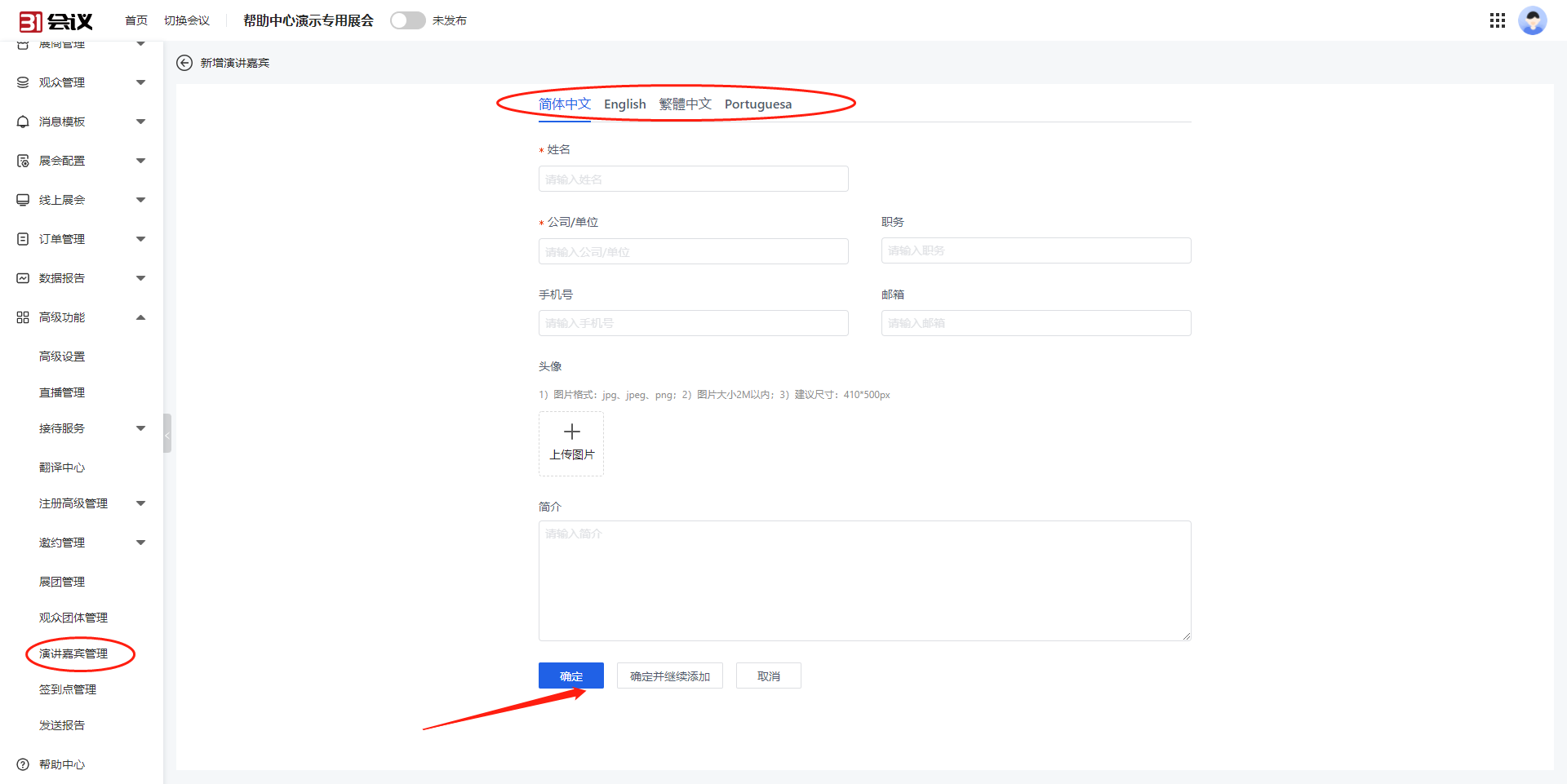Go to 首页 in the top bar

coord(136,20)
